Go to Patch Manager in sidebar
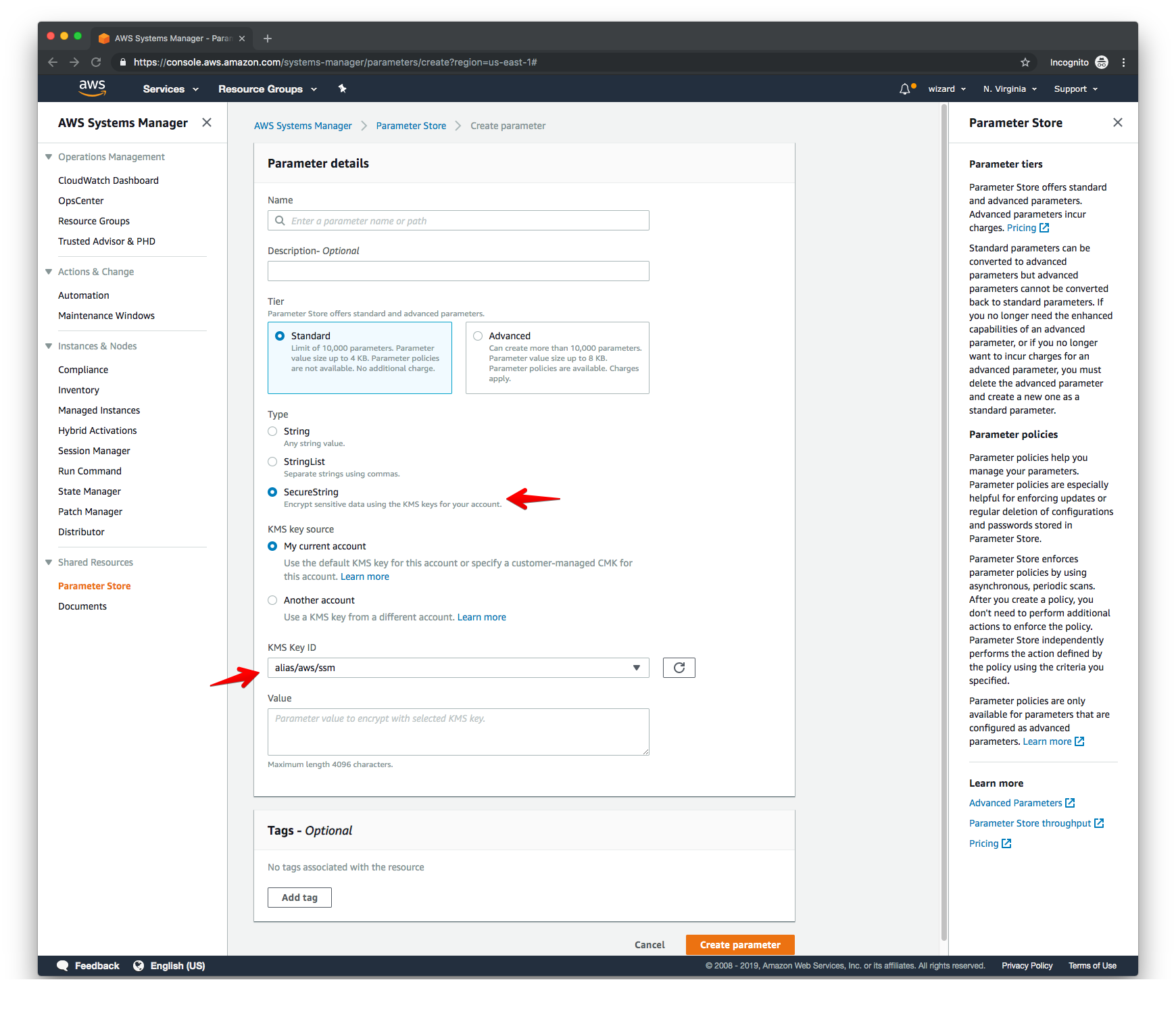Viewport: 1176px width, 1030px height. coord(90,512)
